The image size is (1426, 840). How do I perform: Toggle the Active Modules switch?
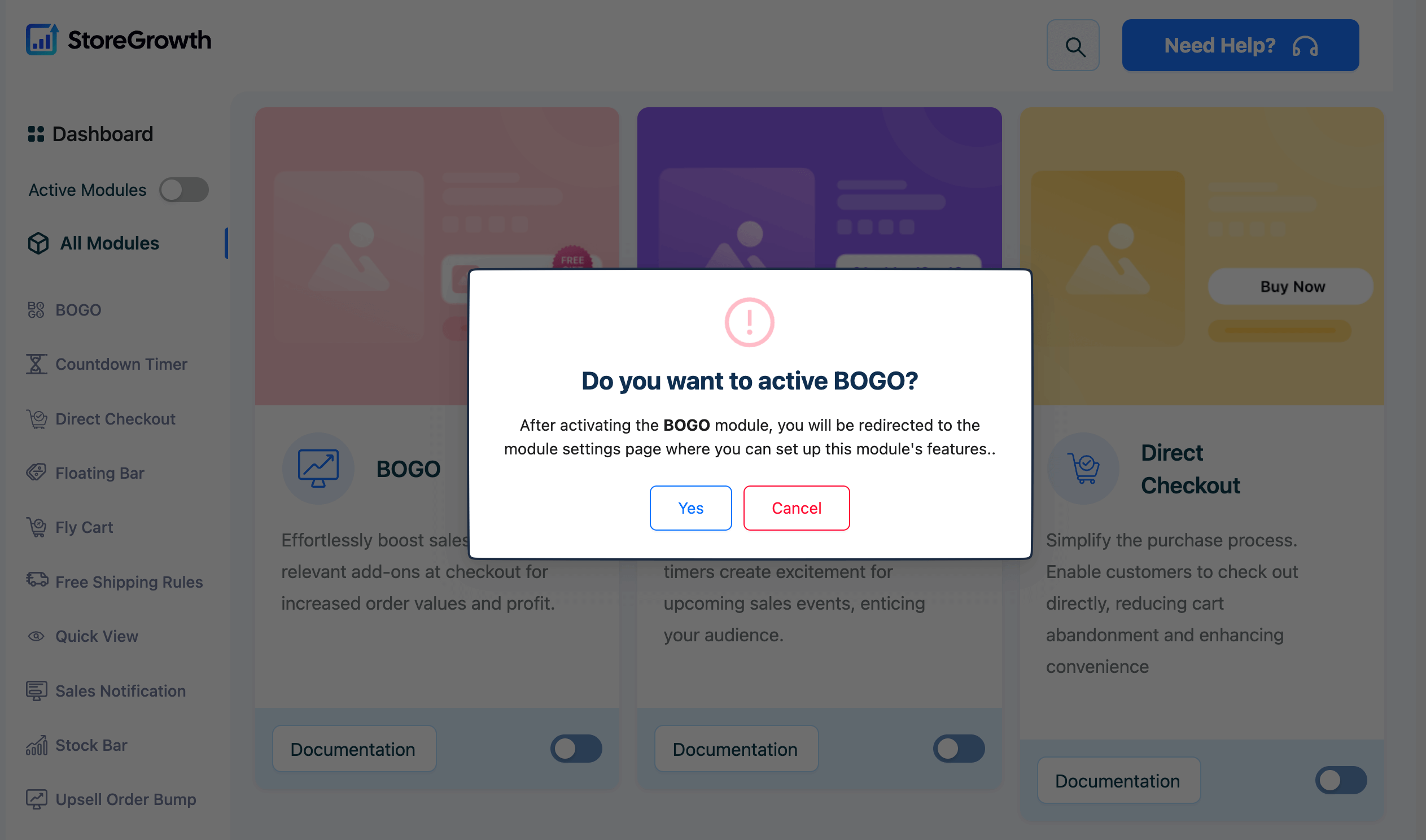184,190
